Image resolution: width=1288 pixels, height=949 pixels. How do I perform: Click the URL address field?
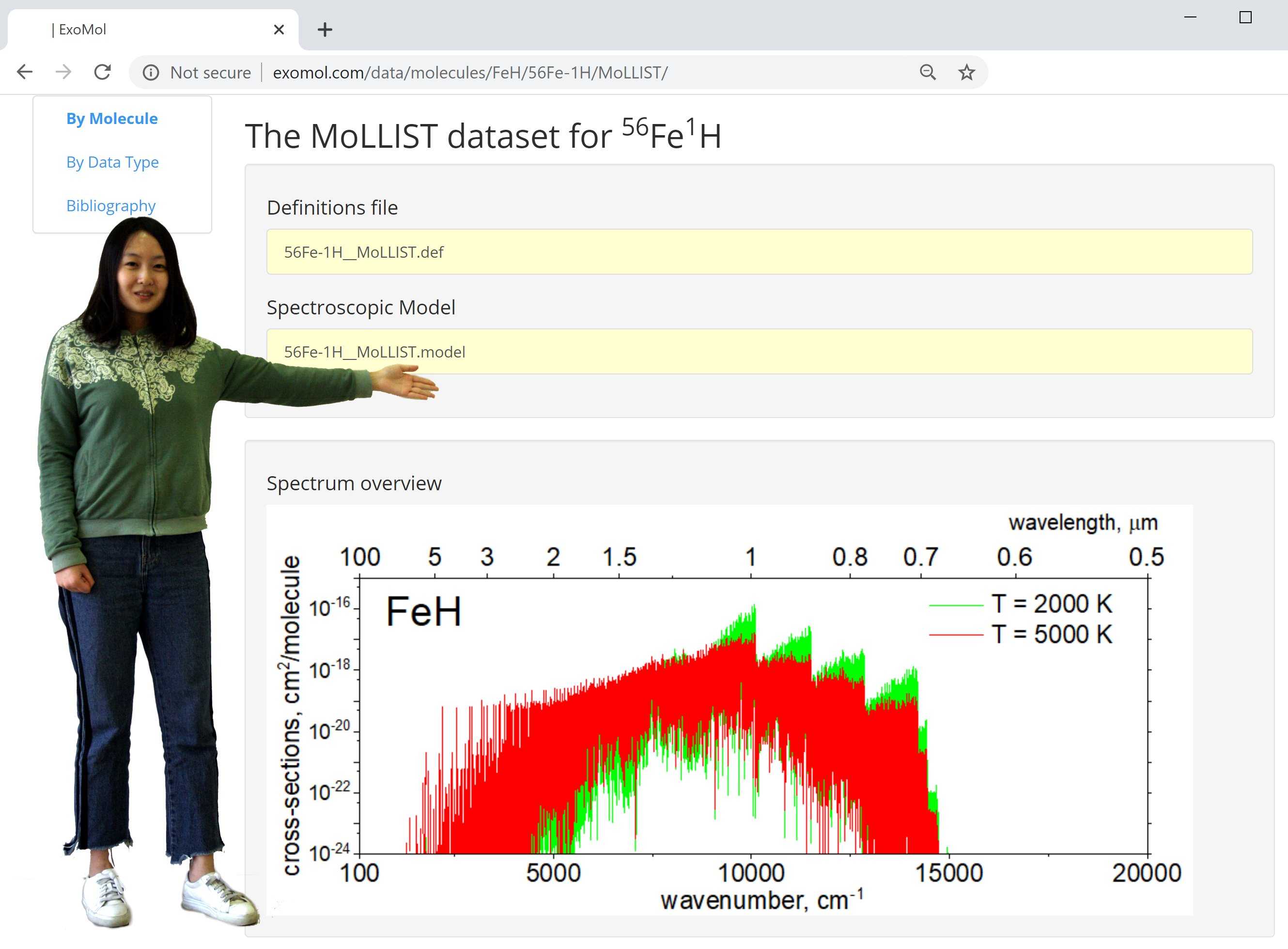pos(574,72)
